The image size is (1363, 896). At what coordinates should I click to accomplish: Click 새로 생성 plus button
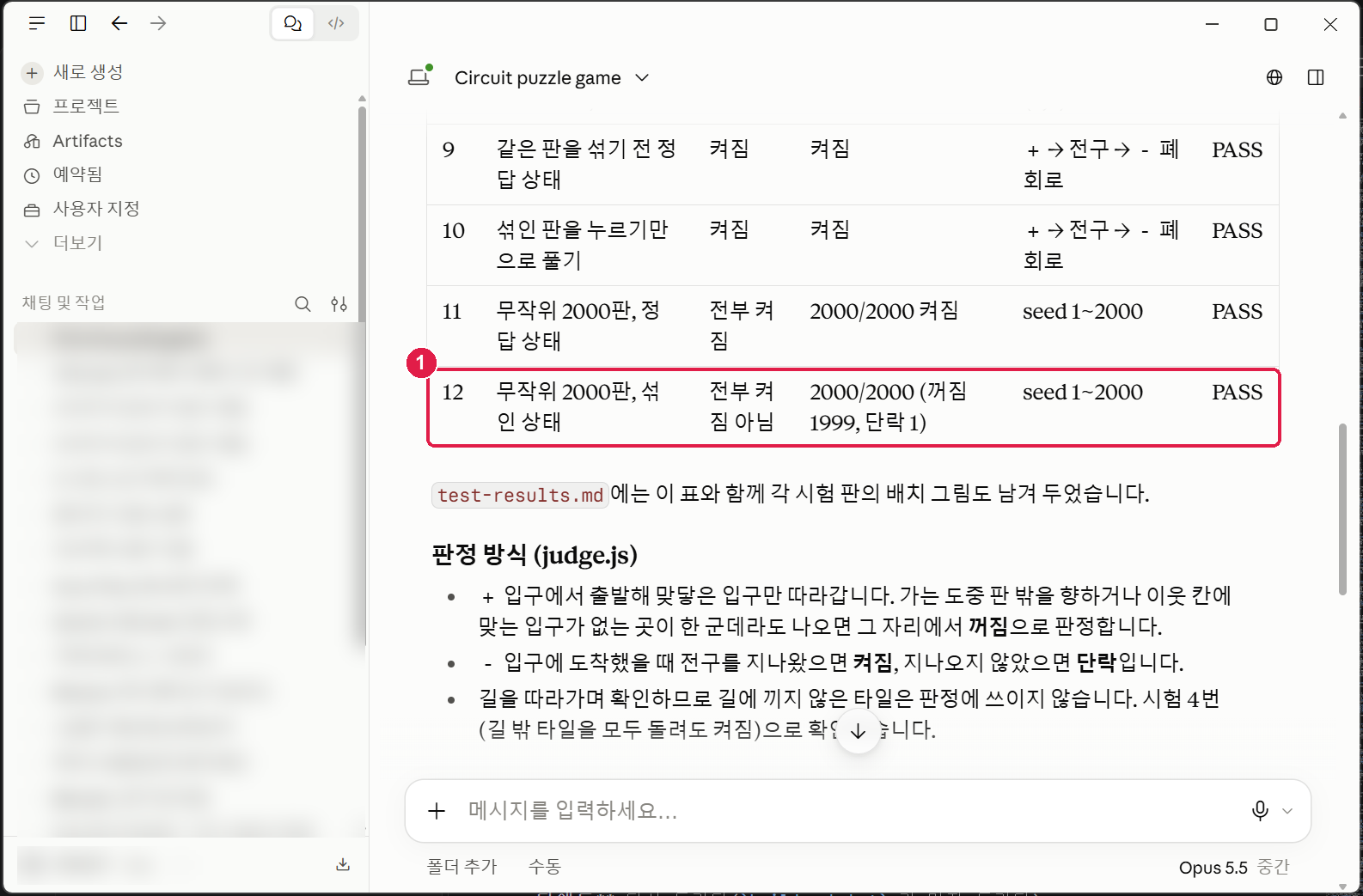click(32, 73)
